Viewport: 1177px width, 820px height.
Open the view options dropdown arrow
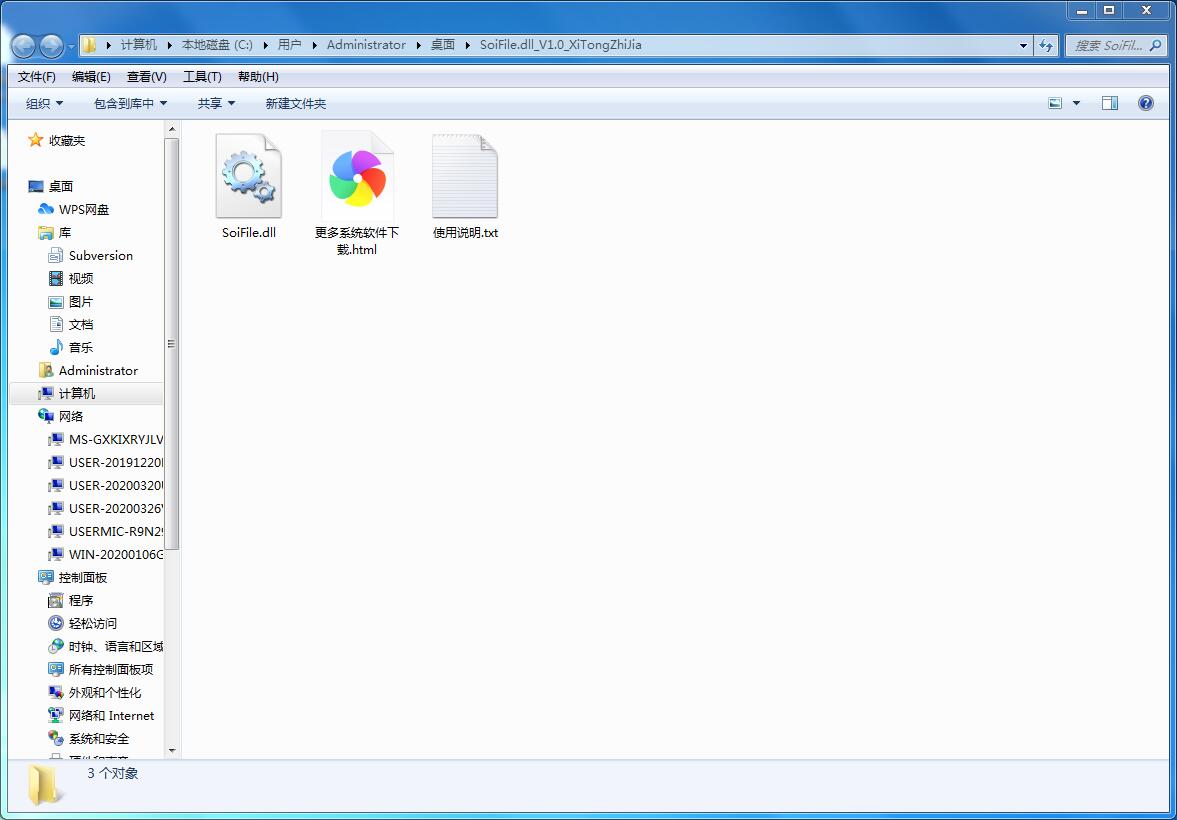(x=1076, y=104)
